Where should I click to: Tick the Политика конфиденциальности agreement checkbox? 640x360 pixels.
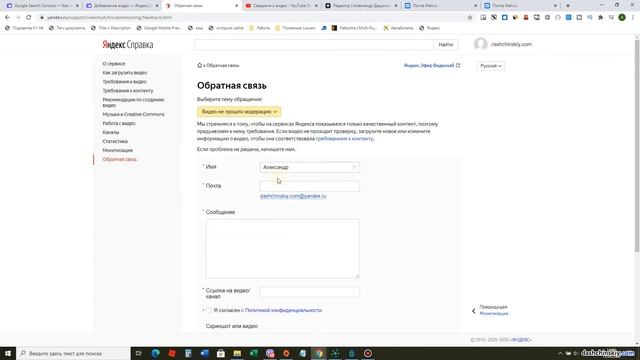209,310
